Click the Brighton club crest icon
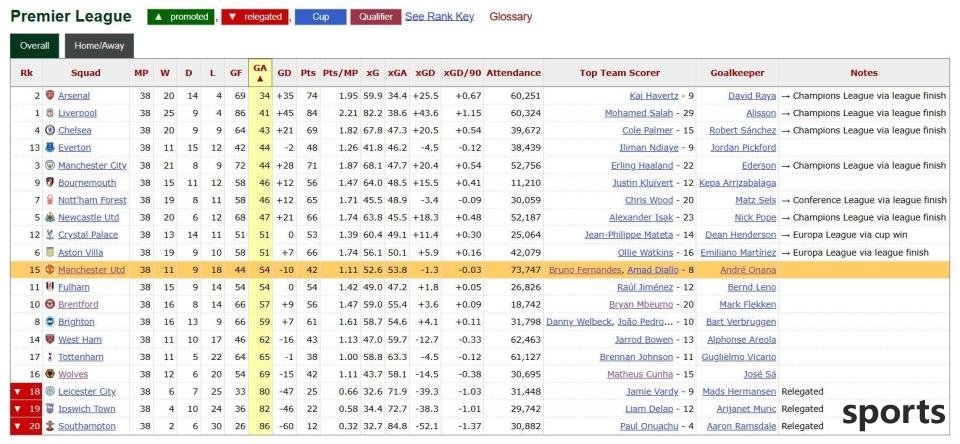The height and width of the screenshot is (444, 960). pos(50,322)
